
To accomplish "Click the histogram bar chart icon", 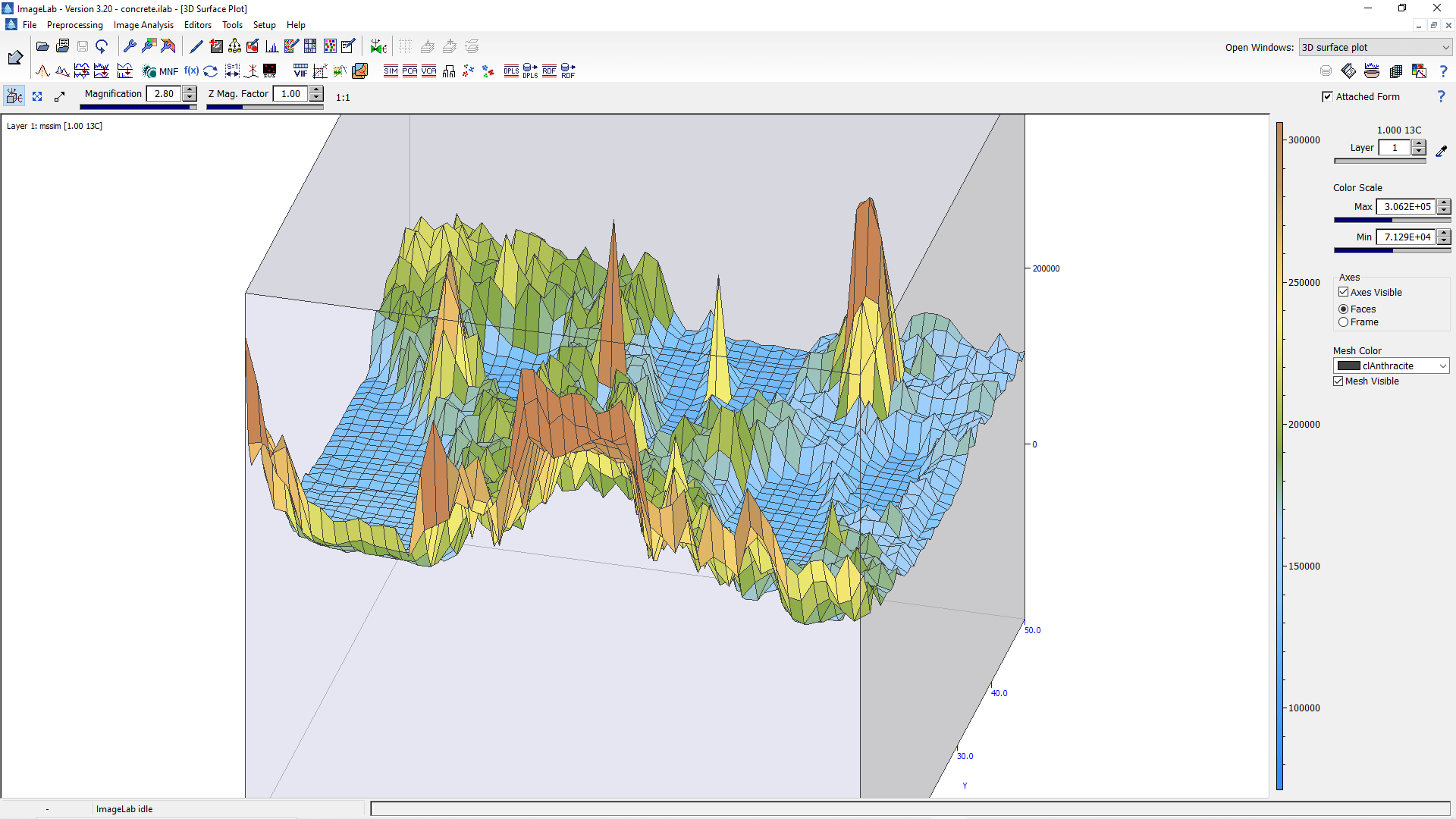I will pos(271,47).
